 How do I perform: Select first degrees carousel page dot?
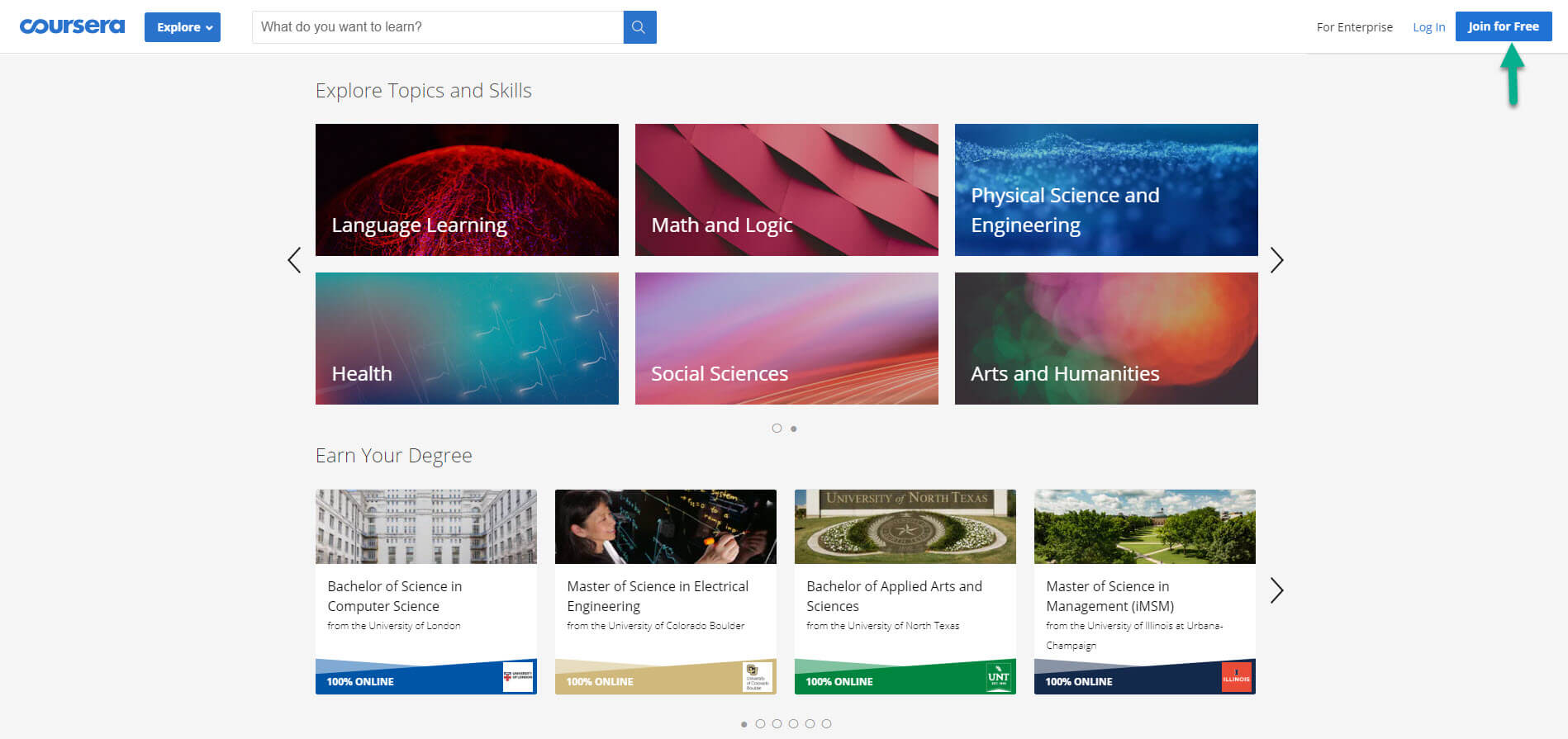pyautogui.click(x=744, y=724)
